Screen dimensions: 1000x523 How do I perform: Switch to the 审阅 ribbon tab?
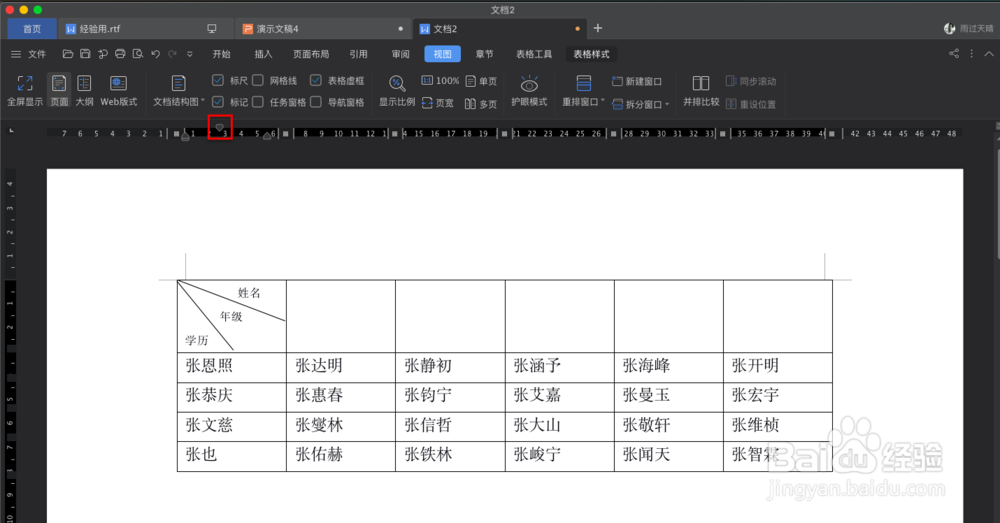pyautogui.click(x=401, y=54)
